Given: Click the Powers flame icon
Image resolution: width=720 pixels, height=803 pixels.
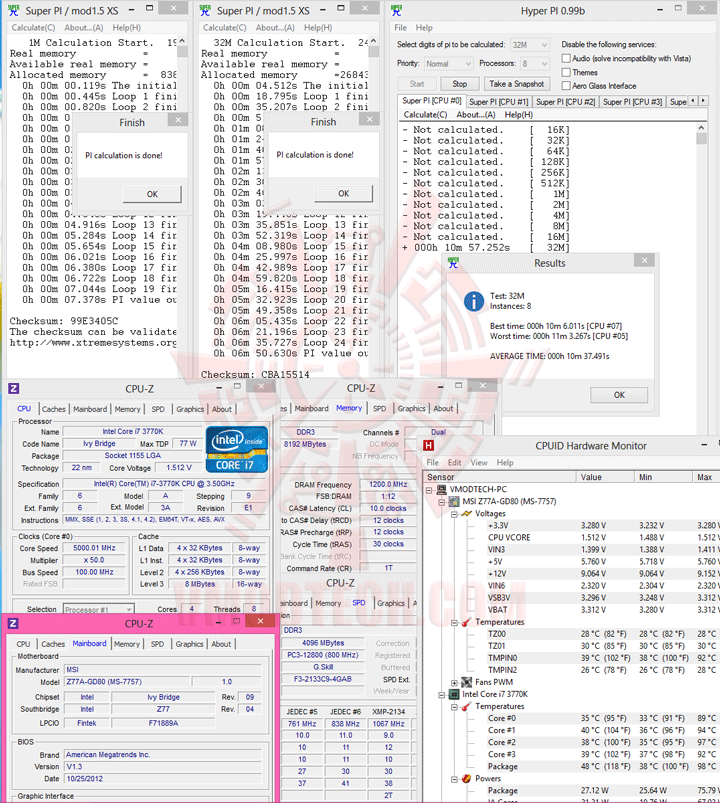Looking at the screenshot, I should pyautogui.click(x=466, y=778).
